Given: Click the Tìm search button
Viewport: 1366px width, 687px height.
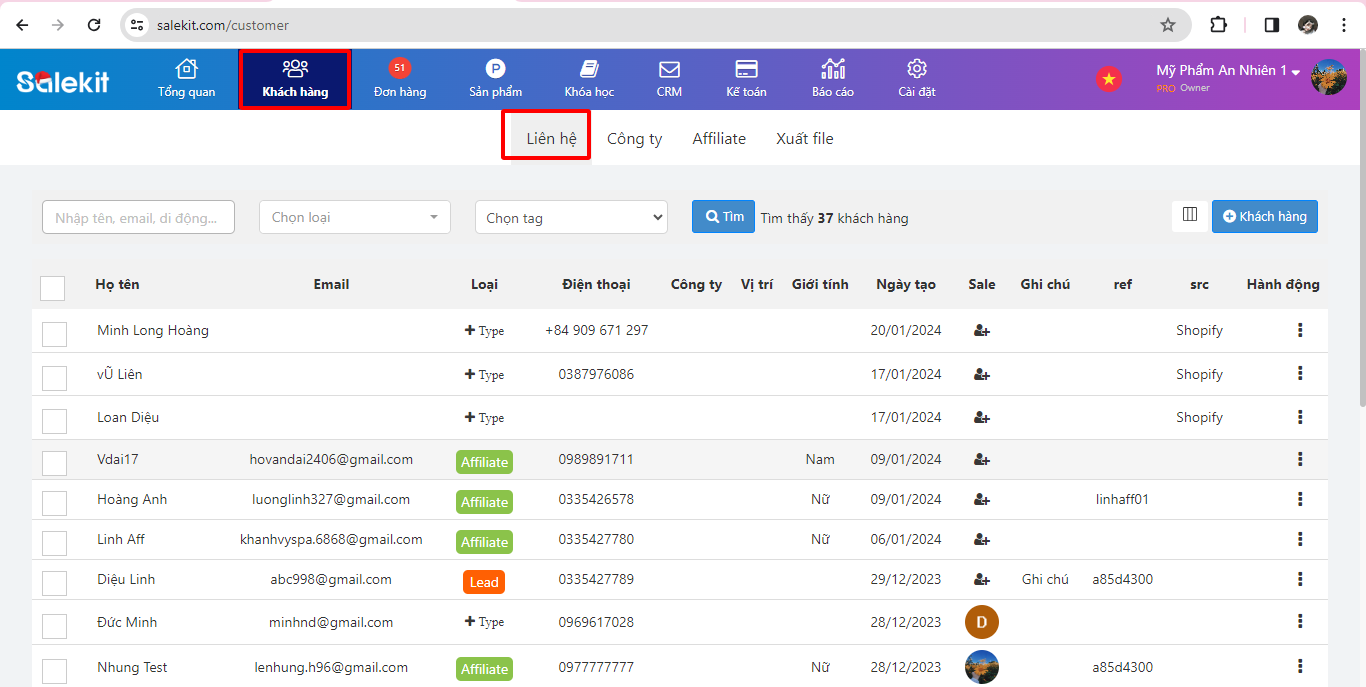Looking at the screenshot, I should point(723,217).
